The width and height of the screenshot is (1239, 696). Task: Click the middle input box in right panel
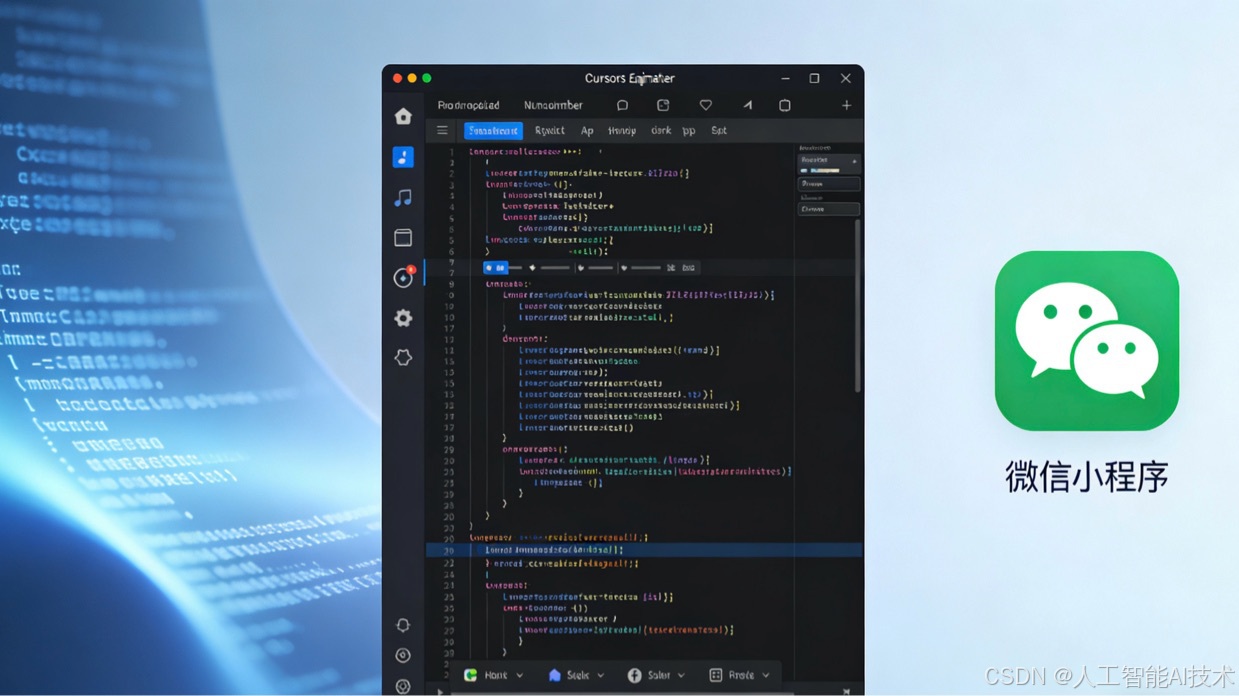click(x=829, y=184)
